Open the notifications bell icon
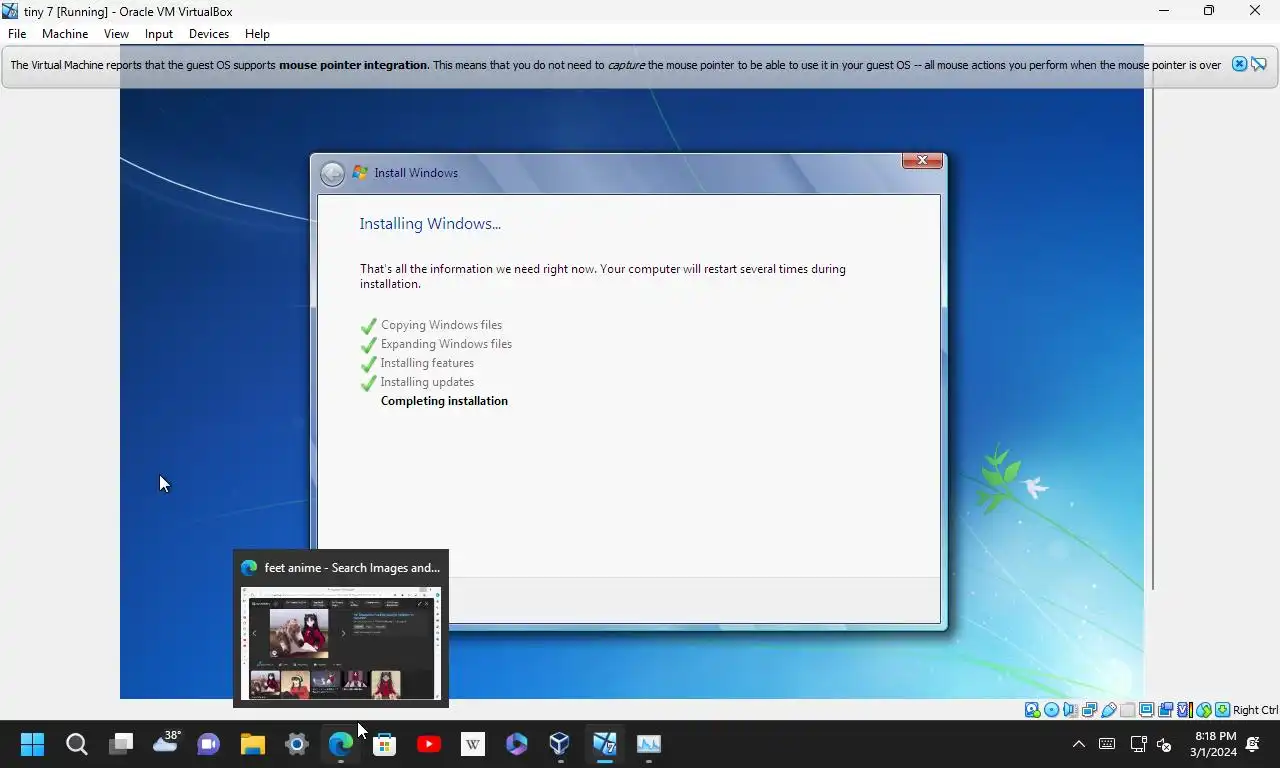The height and width of the screenshot is (768, 1280). pos(1253,744)
